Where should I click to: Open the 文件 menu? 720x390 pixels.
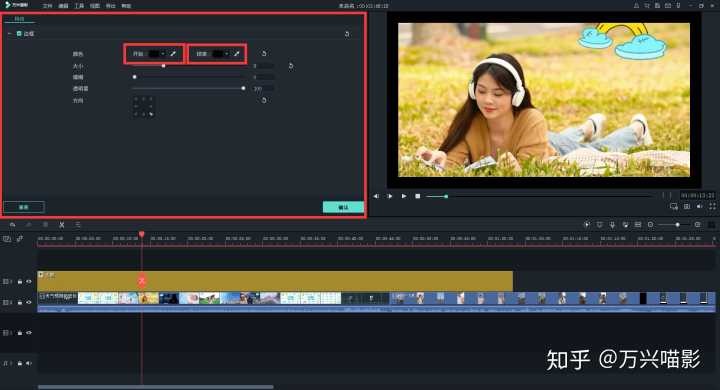47,6
